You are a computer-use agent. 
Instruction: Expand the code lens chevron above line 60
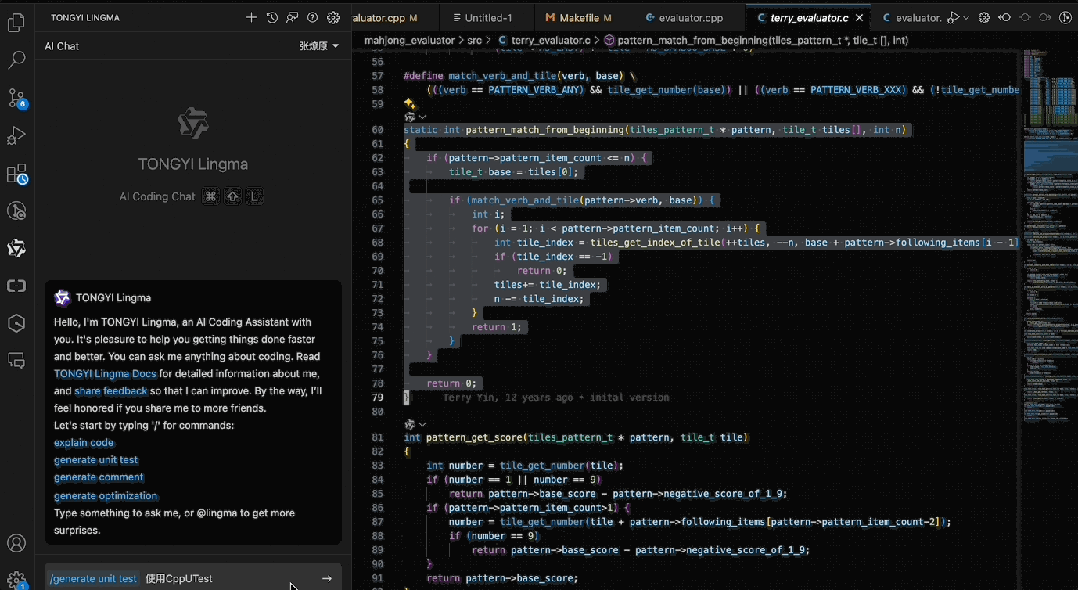(422, 117)
